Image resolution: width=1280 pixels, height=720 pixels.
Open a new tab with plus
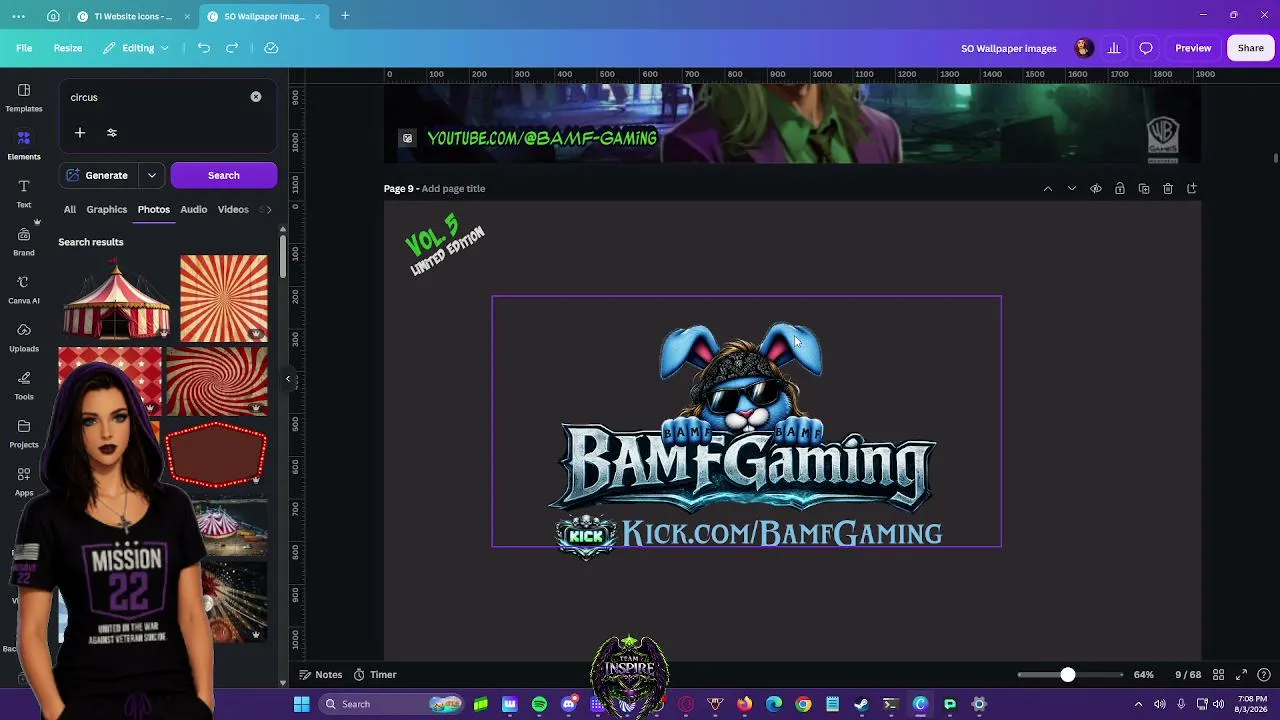pos(345,16)
